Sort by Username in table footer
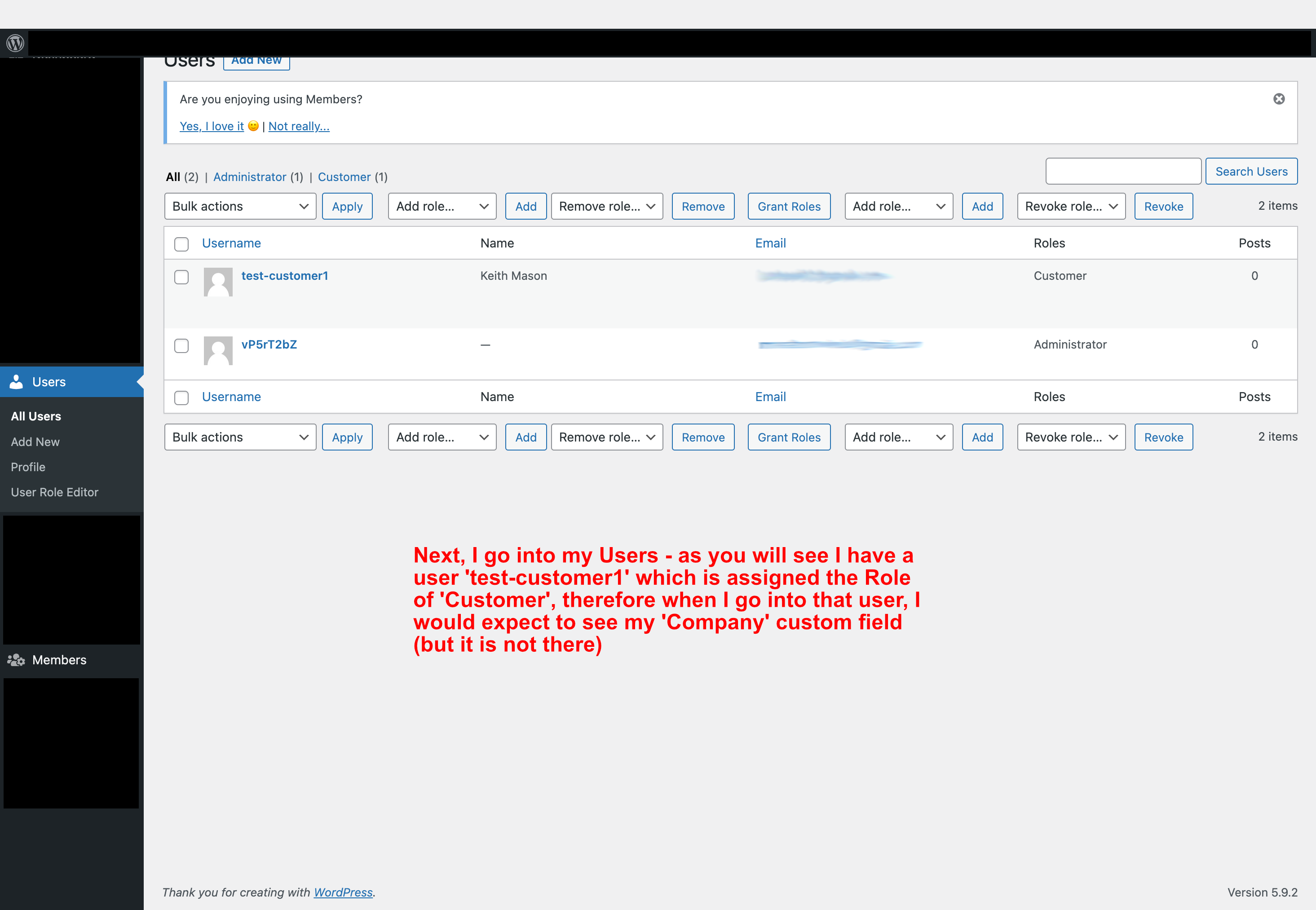The height and width of the screenshot is (910, 1316). (x=231, y=397)
